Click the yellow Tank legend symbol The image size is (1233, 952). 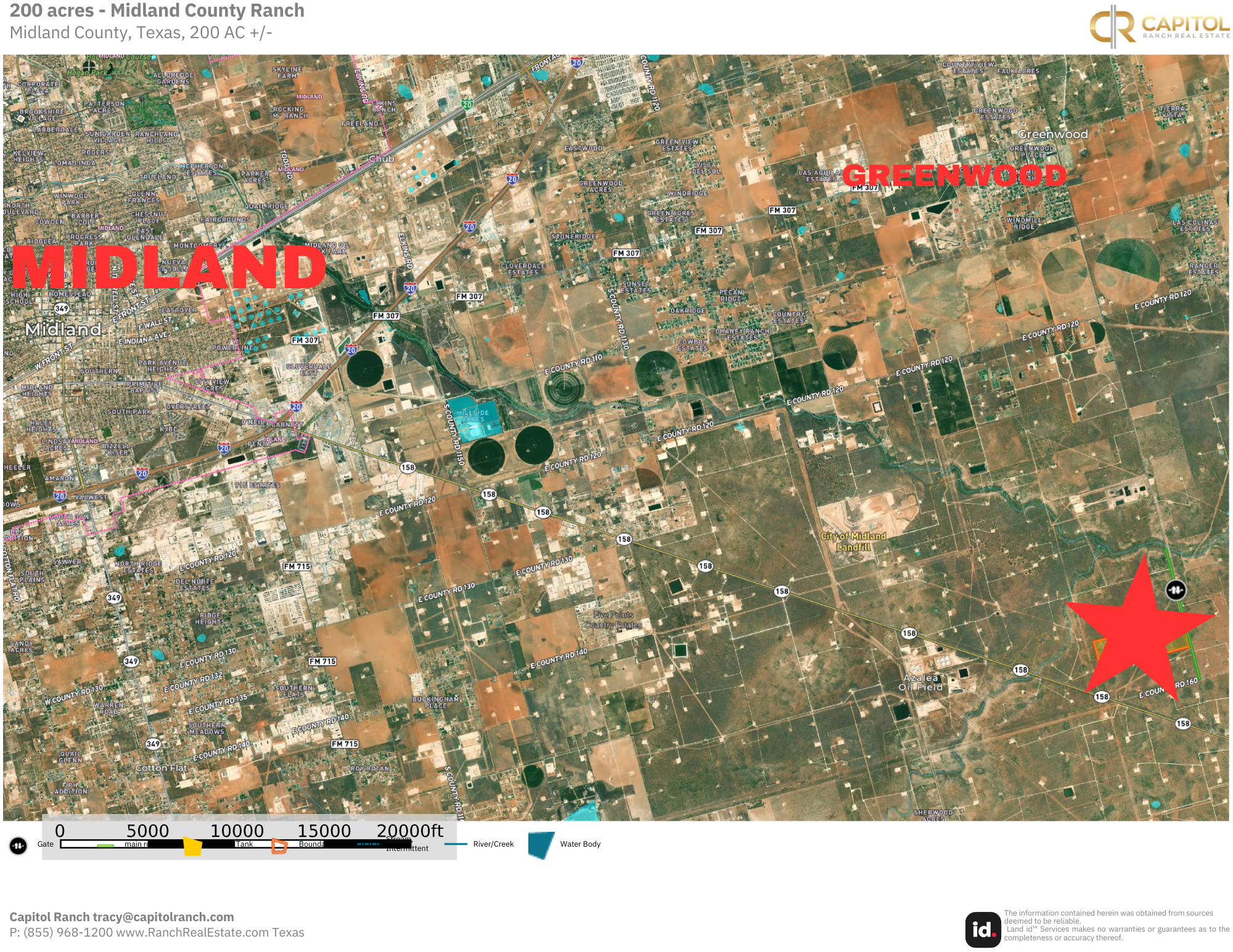(193, 846)
